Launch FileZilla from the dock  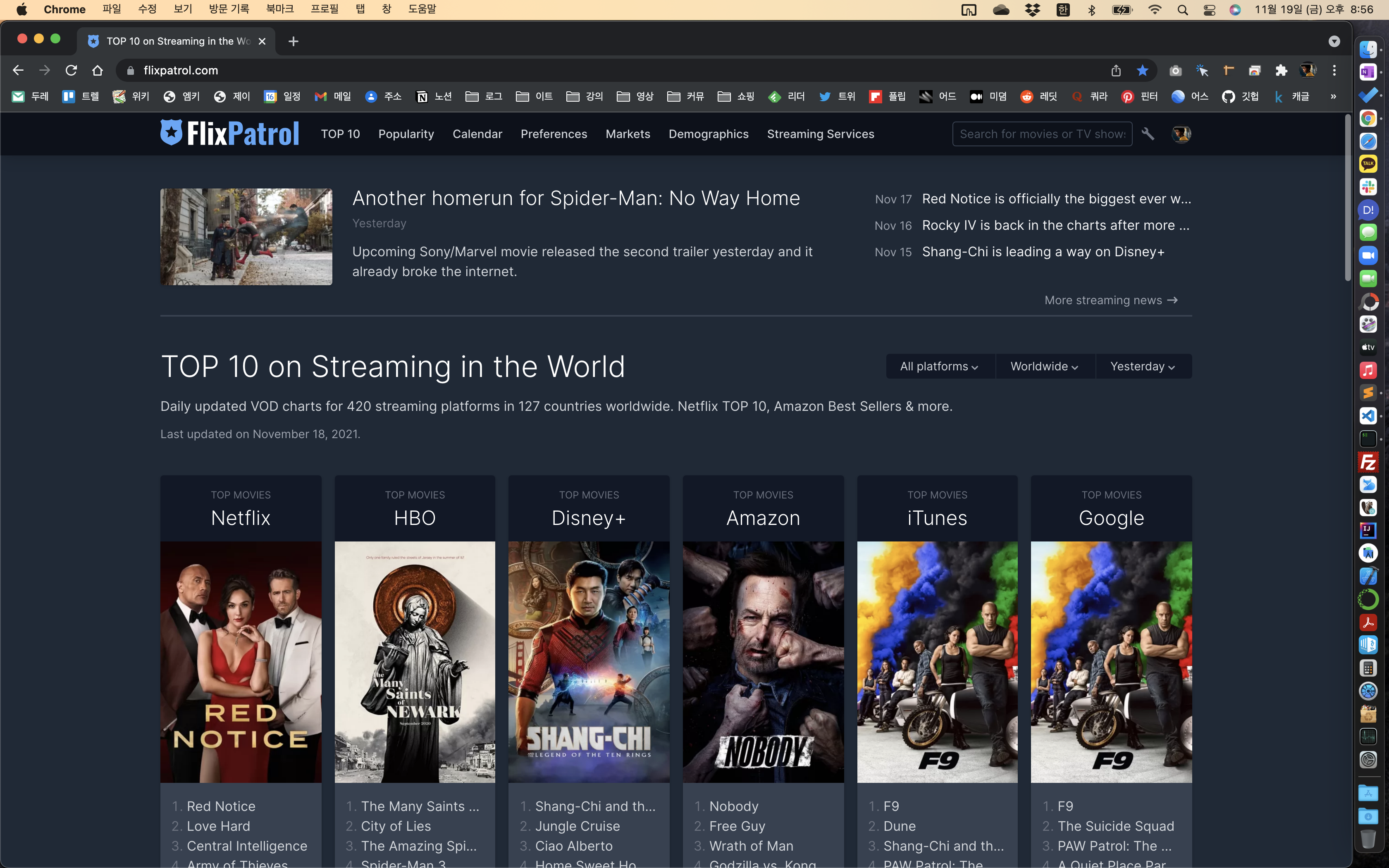tap(1368, 462)
